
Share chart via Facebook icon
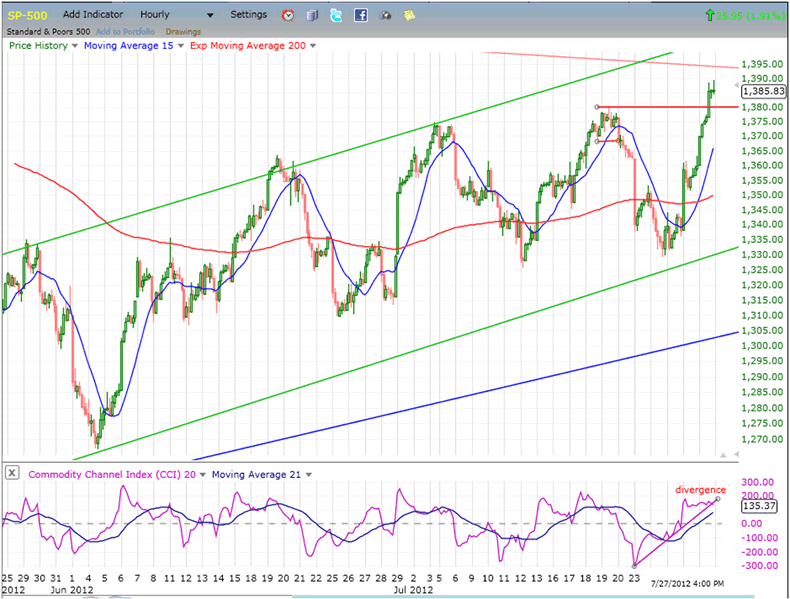point(360,16)
